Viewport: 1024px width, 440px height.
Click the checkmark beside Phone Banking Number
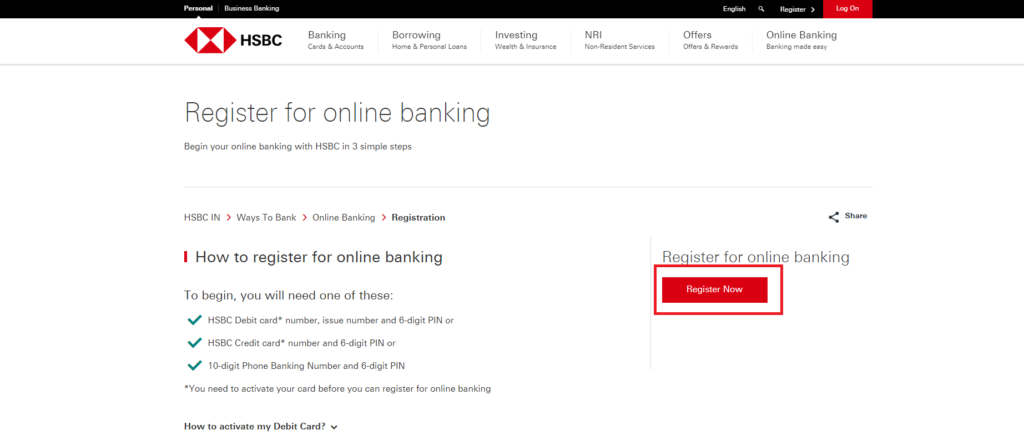point(195,365)
